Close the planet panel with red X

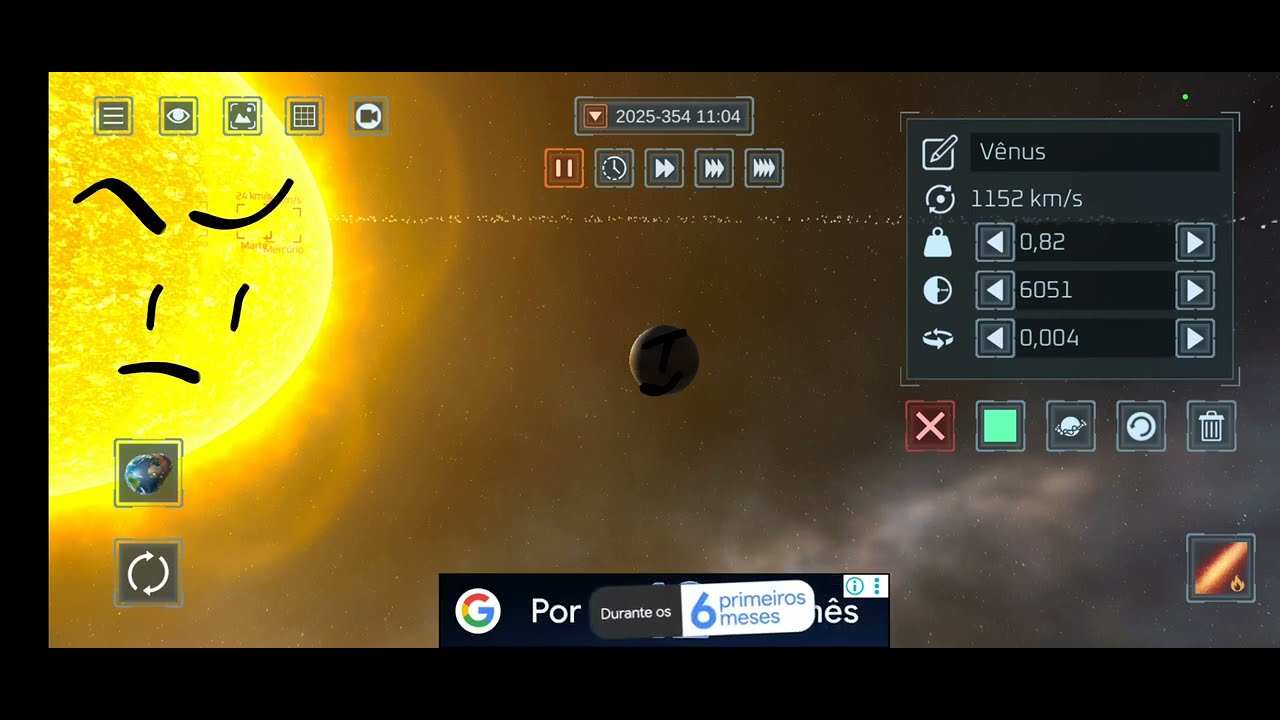[x=930, y=426]
